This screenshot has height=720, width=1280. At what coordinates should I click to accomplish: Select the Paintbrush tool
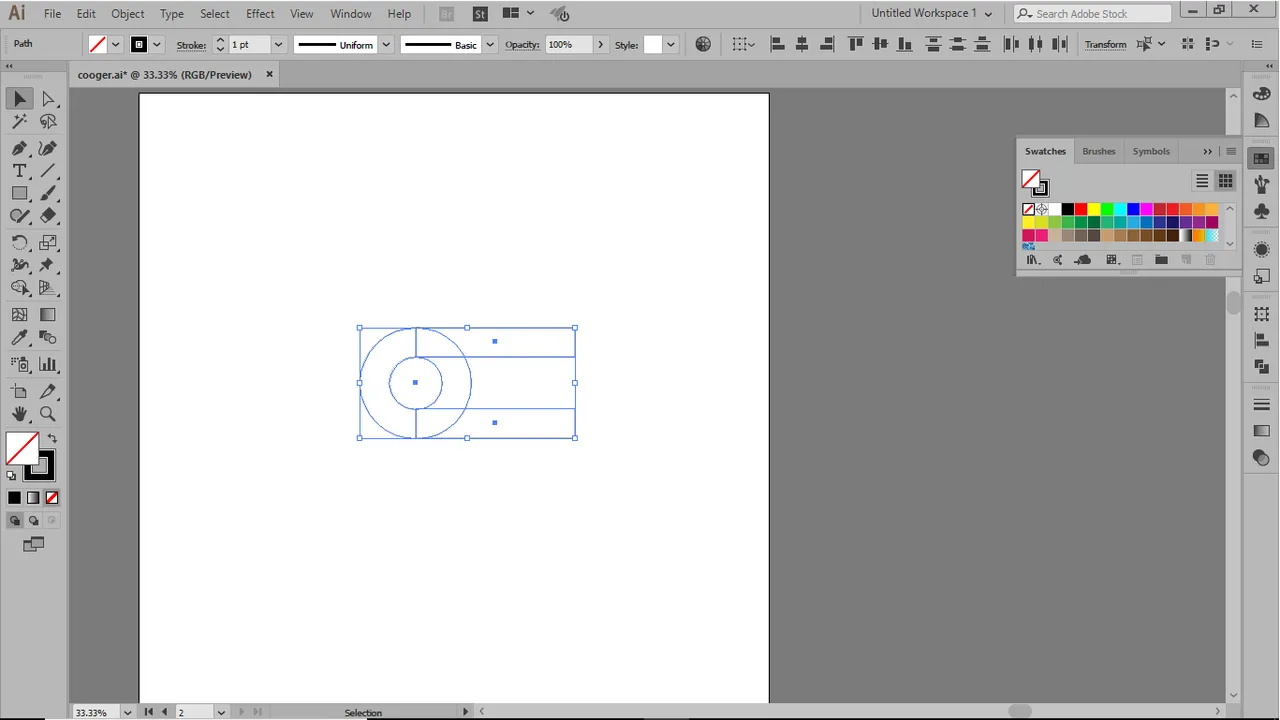click(48, 194)
